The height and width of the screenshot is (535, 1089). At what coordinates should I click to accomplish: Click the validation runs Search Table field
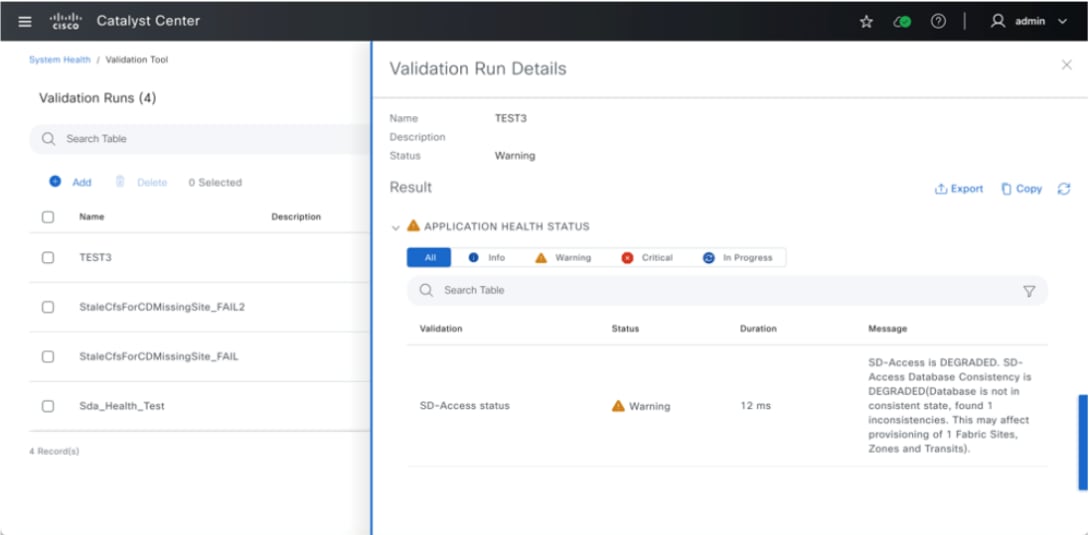coord(200,139)
